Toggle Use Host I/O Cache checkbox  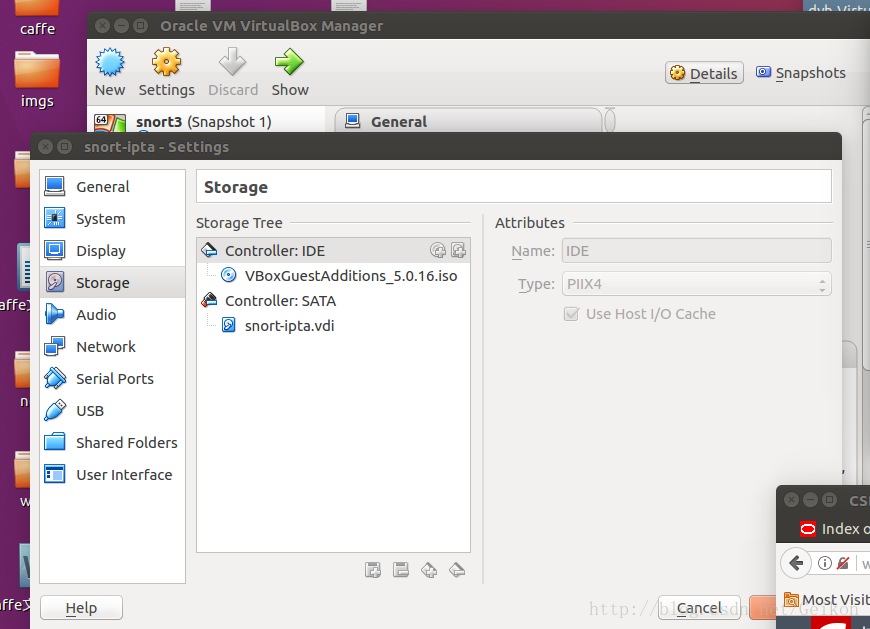(571, 314)
